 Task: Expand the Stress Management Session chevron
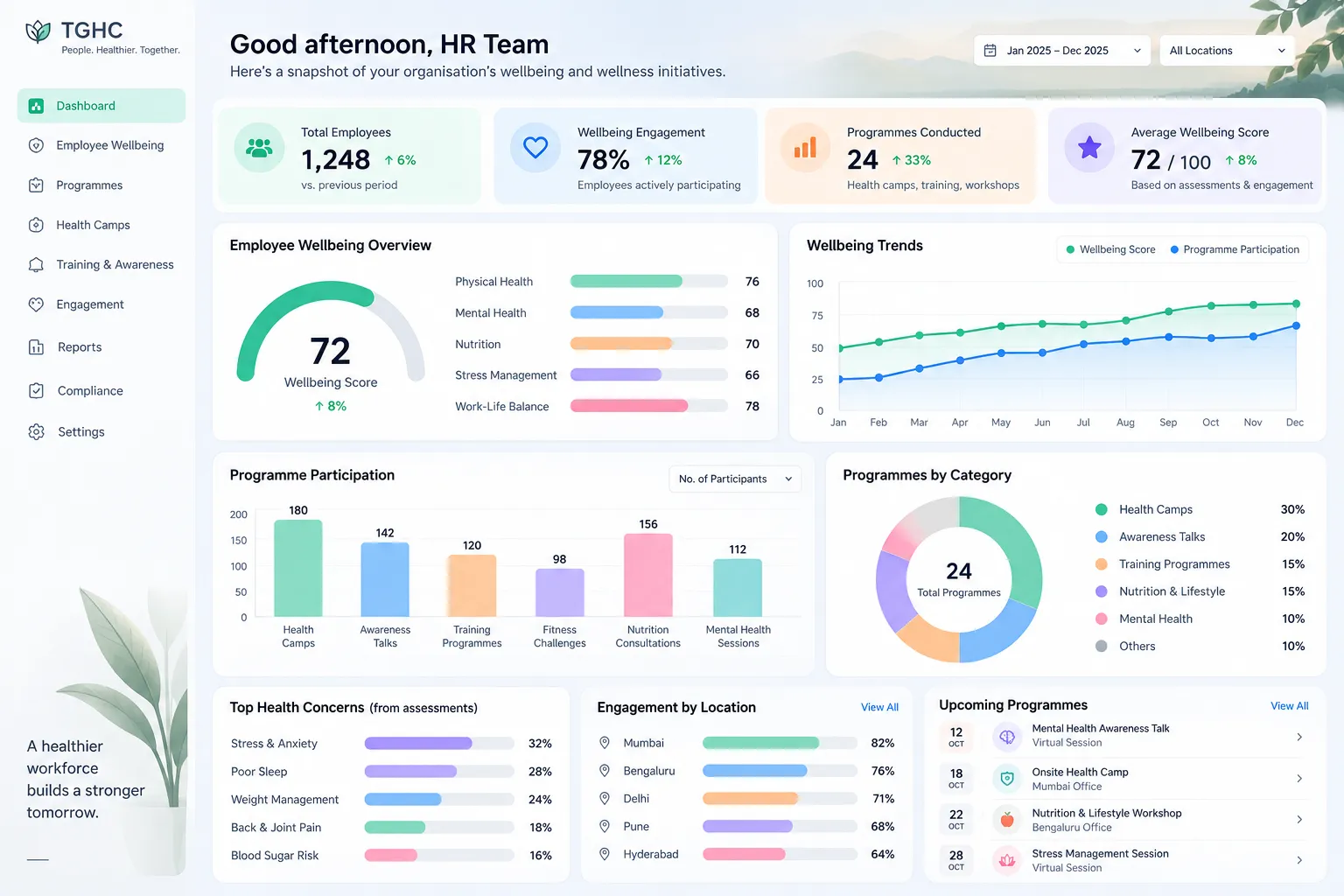click(x=1299, y=860)
